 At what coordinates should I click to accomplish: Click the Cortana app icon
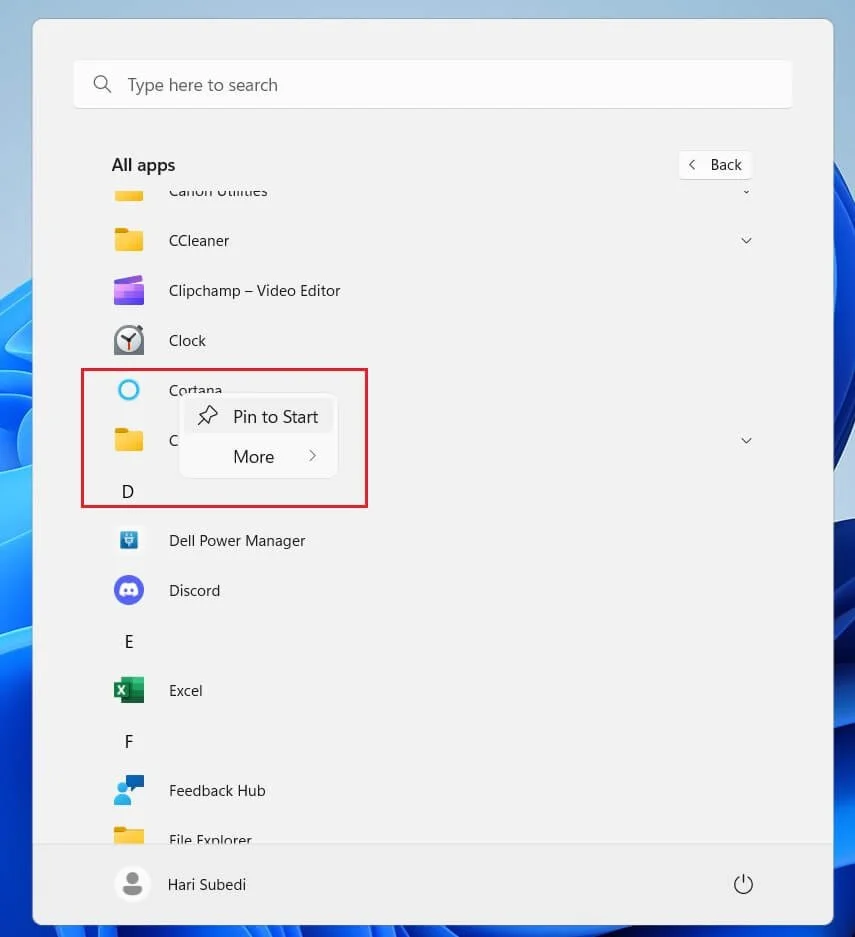[x=128, y=390]
